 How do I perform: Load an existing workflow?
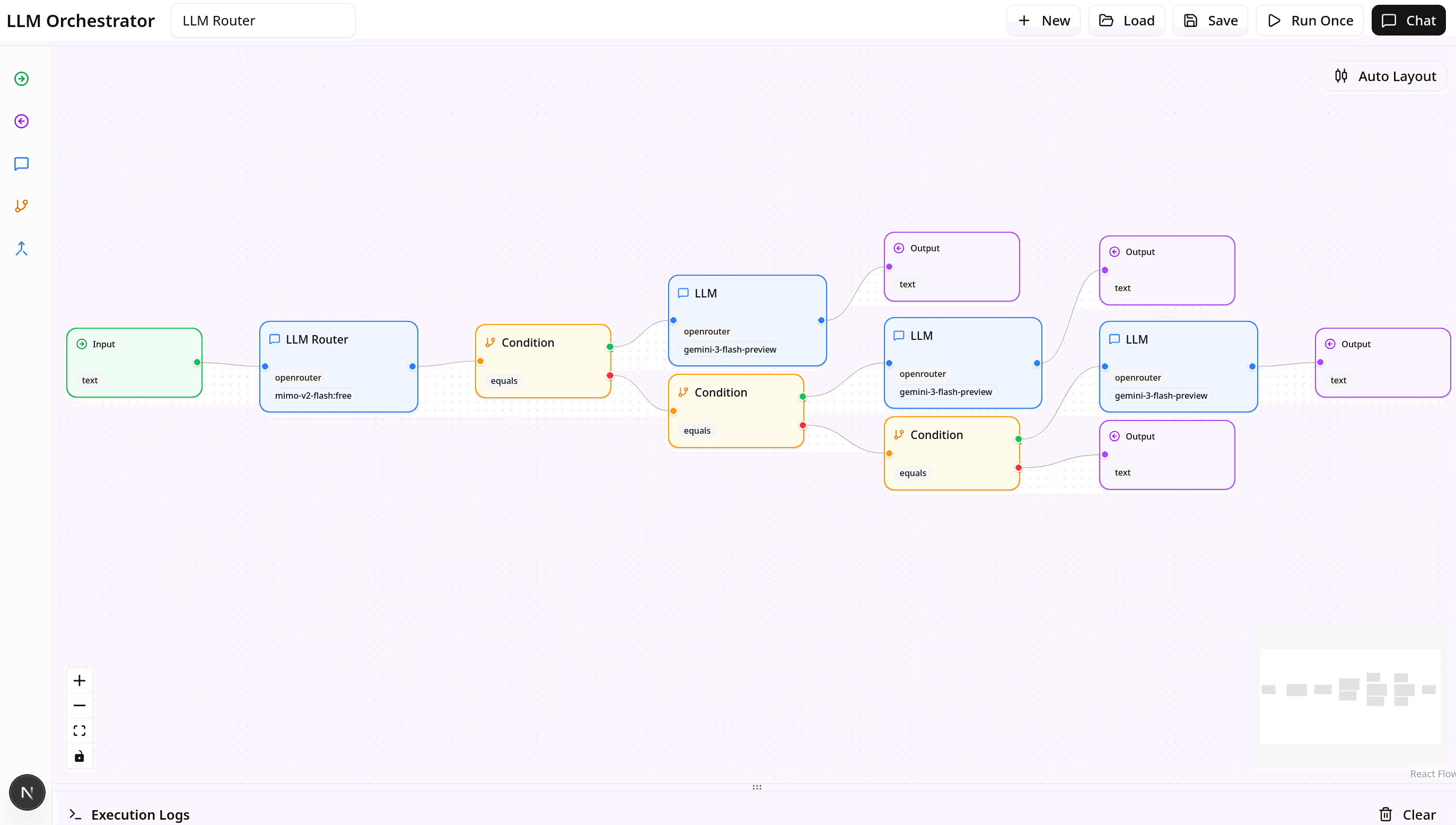click(1127, 21)
